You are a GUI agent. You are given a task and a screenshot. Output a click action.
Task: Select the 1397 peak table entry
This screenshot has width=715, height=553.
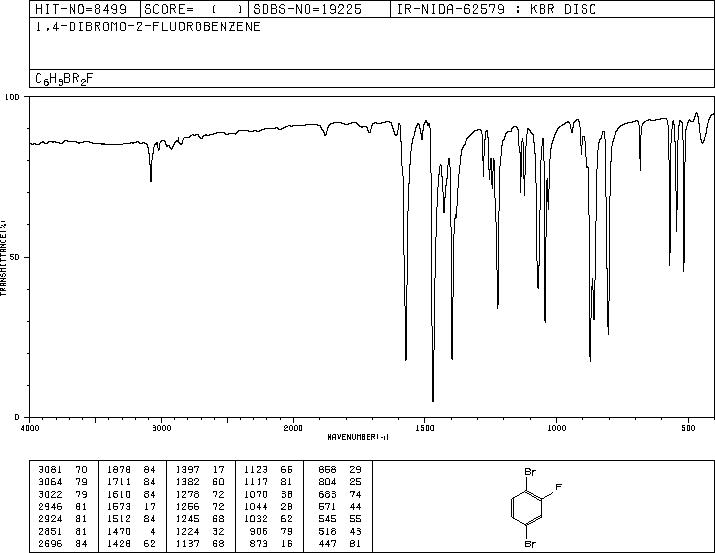point(200,470)
